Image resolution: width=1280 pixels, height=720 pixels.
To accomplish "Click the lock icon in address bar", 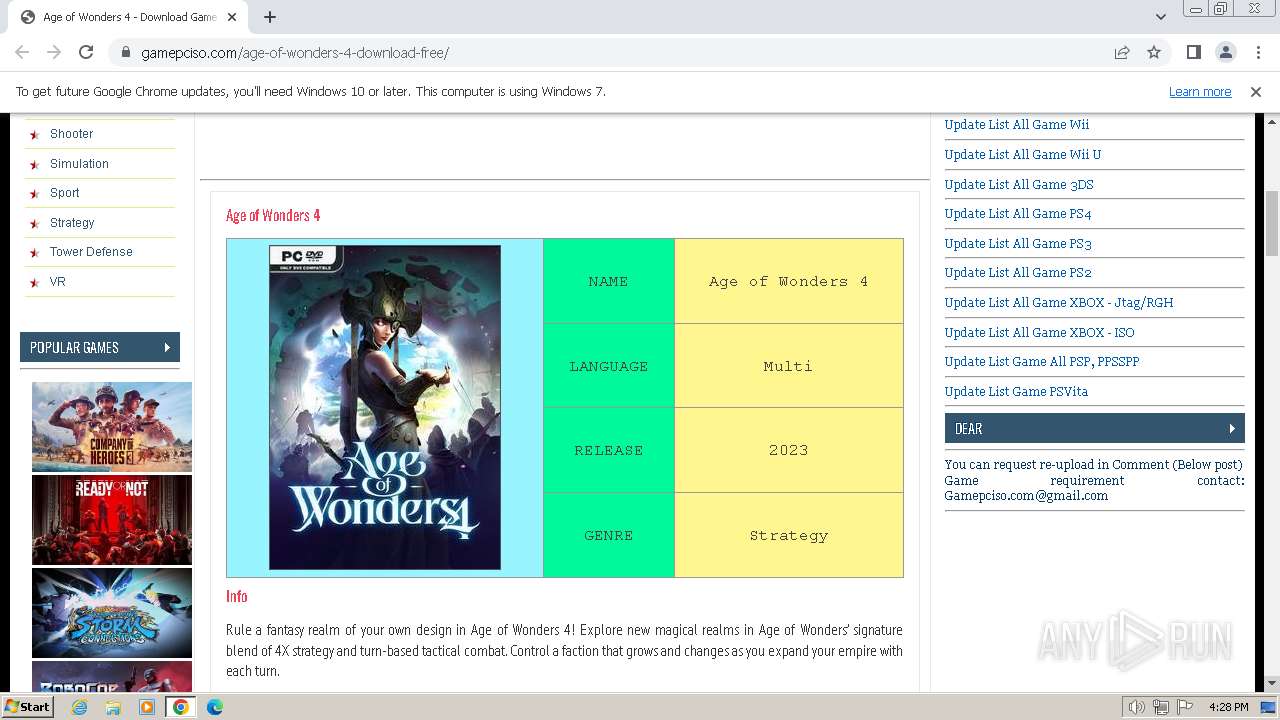I will (x=125, y=52).
